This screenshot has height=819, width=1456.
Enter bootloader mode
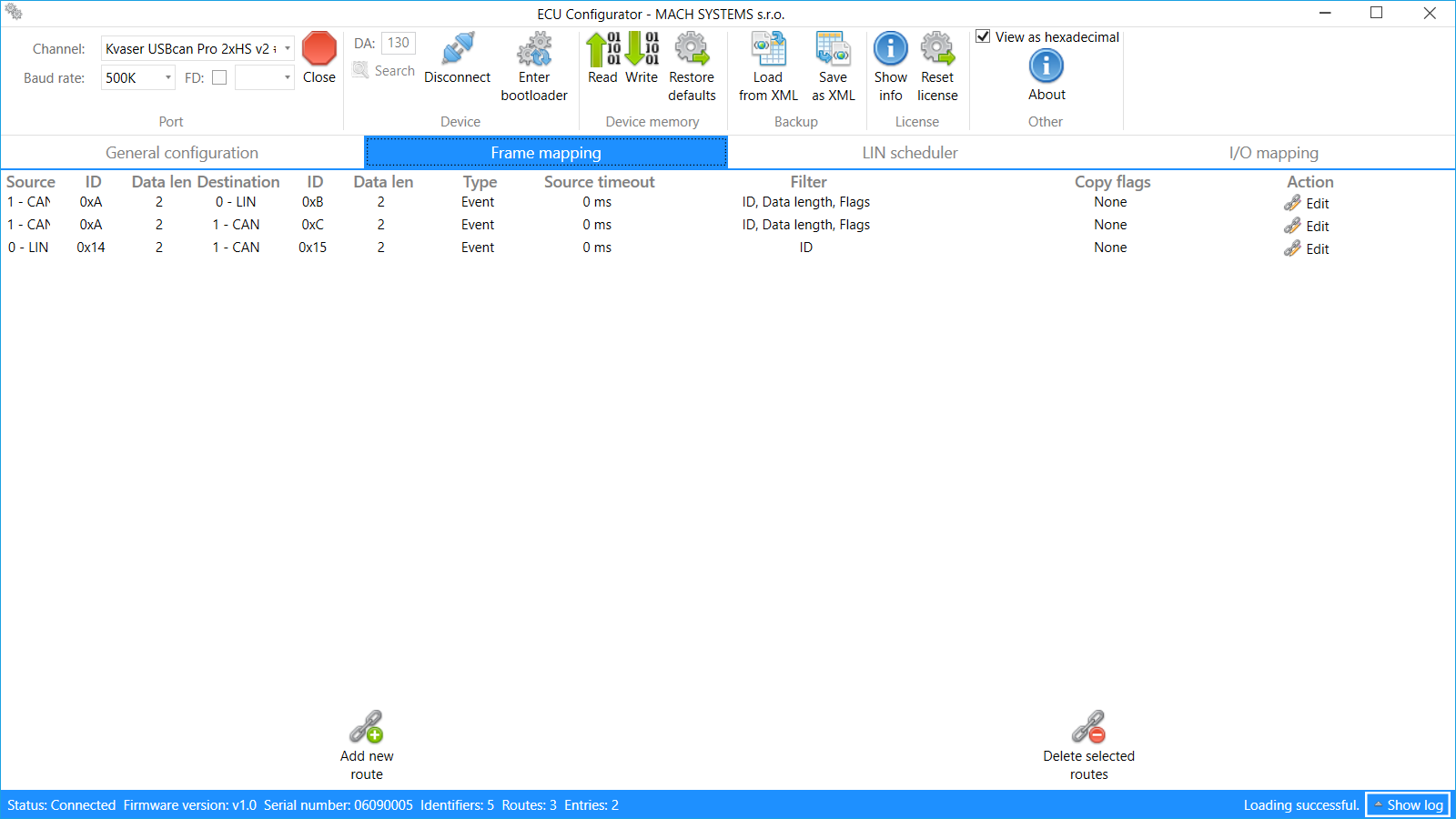pyautogui.click(x=534, y=50)
